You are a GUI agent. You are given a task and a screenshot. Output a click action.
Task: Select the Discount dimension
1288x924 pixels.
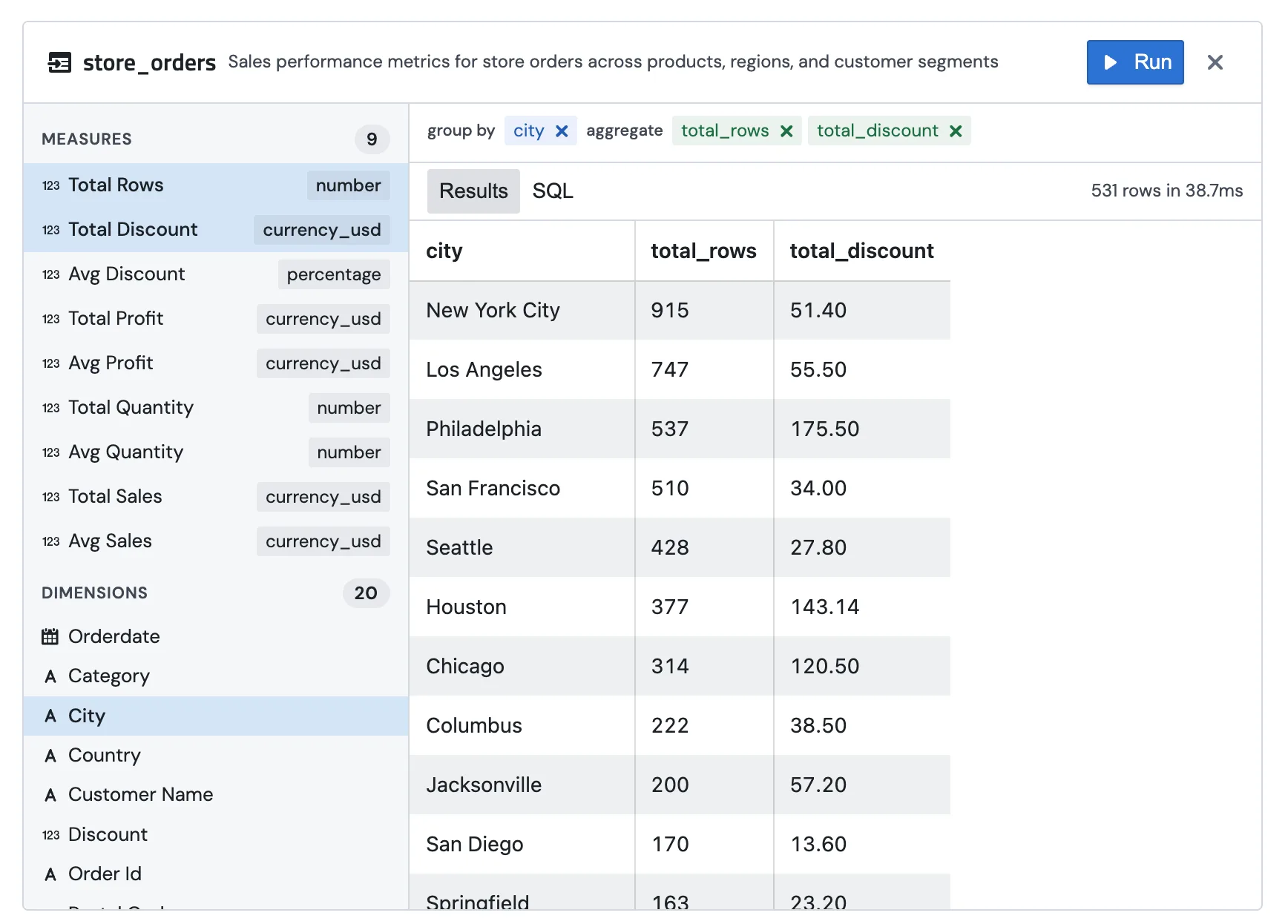216,834
